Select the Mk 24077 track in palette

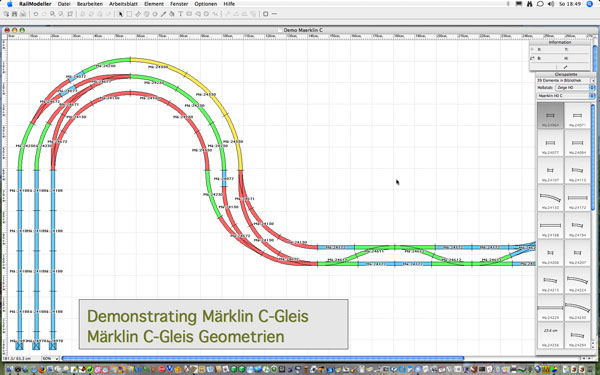pos(550,144)
